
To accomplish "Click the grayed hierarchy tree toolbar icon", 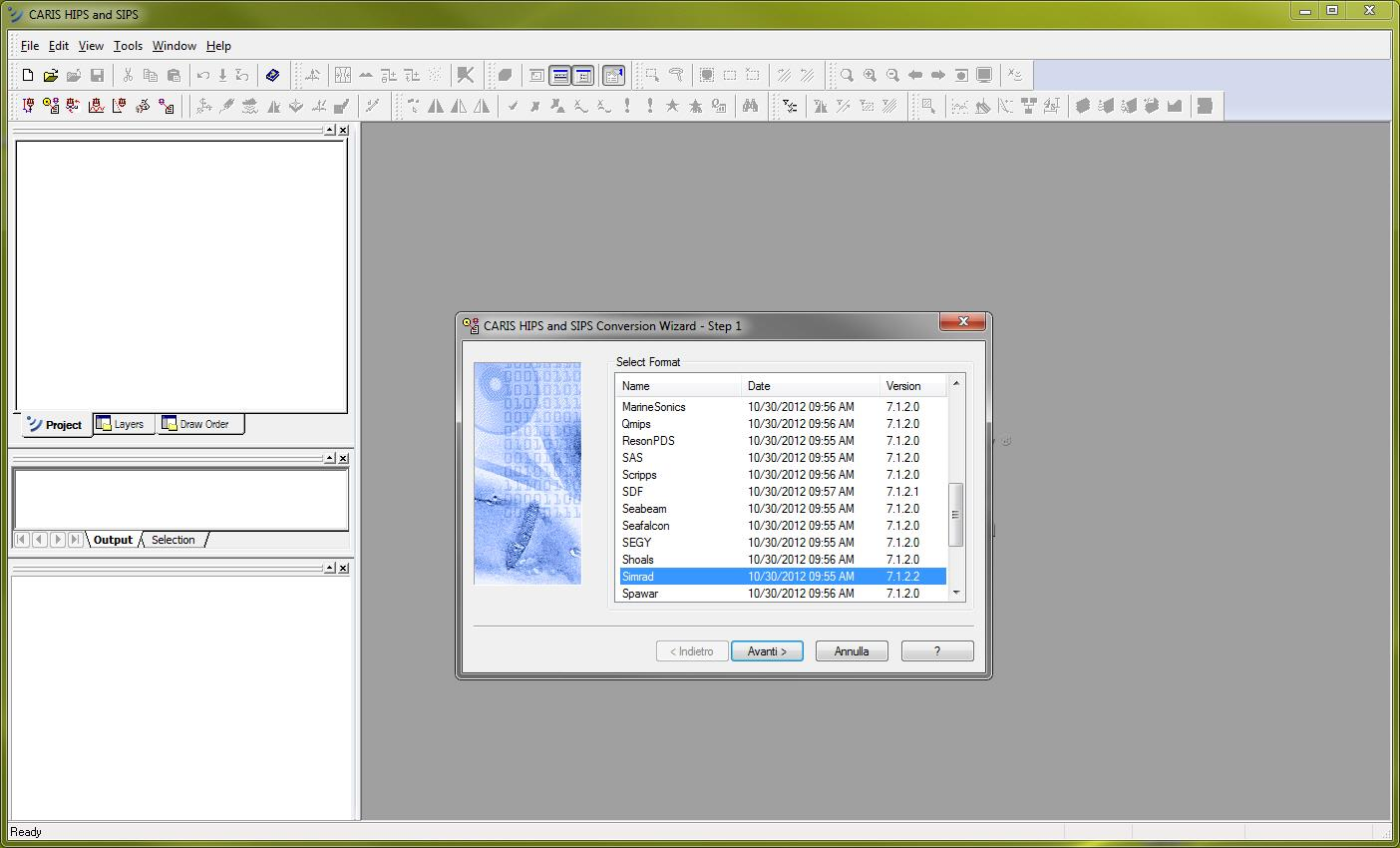I will 1028,106.
